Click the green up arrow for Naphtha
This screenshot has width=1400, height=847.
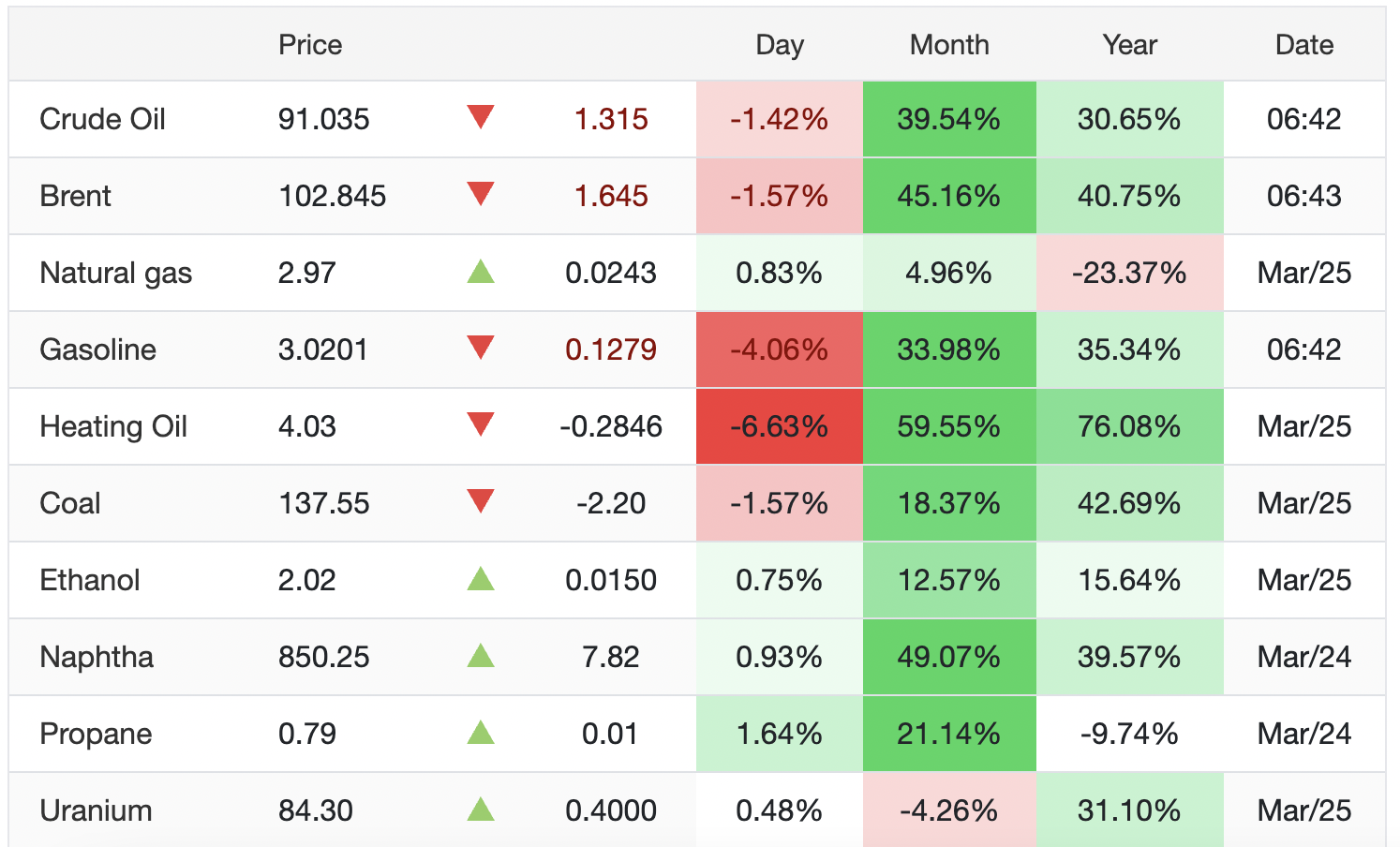tap(481, 656)
